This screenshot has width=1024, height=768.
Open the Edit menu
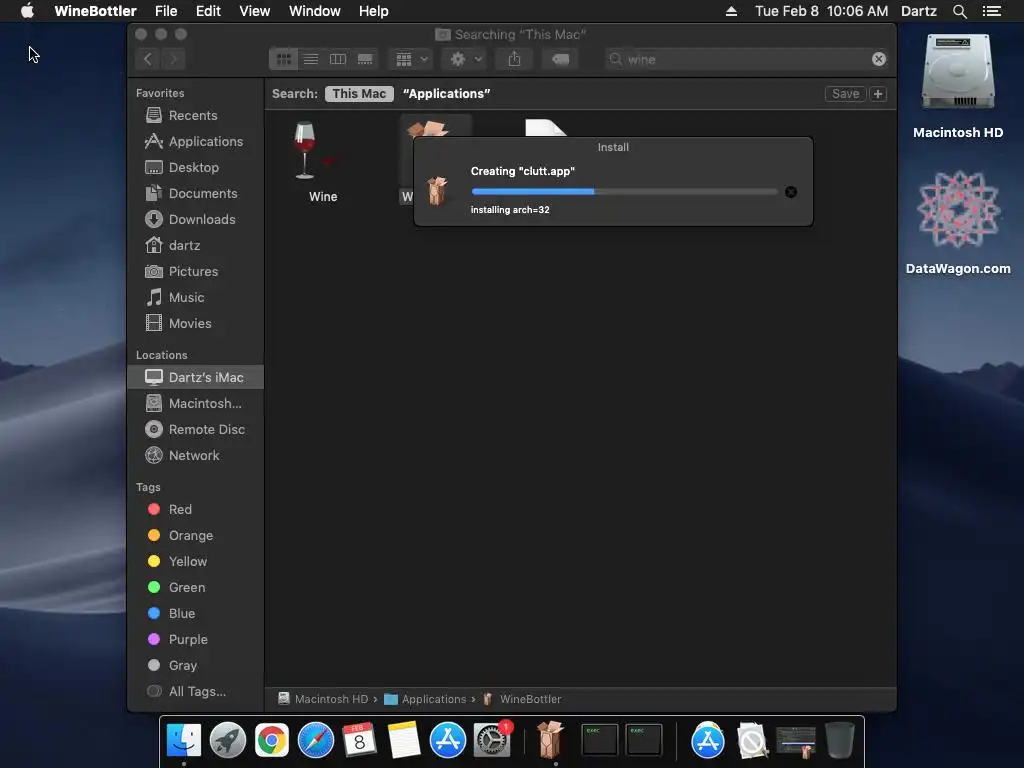[208, 11]
